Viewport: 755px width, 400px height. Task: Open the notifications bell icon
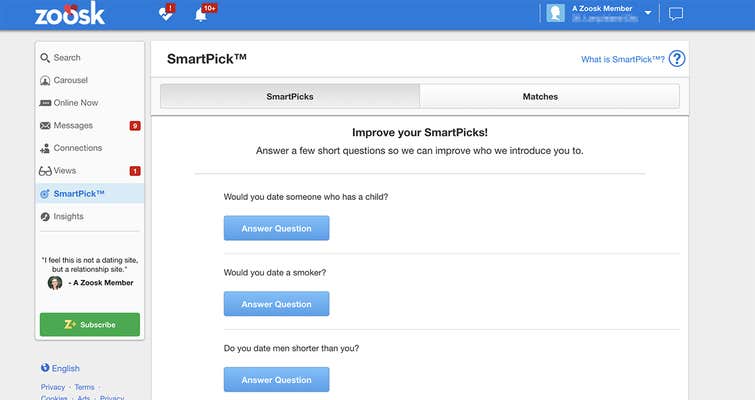[x=200, y=14]
